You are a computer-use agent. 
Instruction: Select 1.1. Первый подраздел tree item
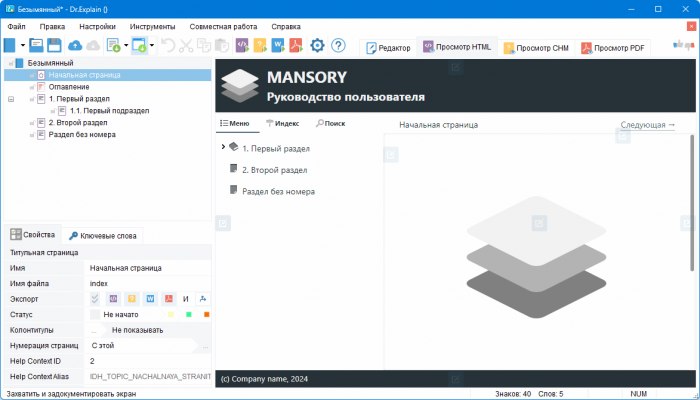pyautogui.click(x=109, y=111)
